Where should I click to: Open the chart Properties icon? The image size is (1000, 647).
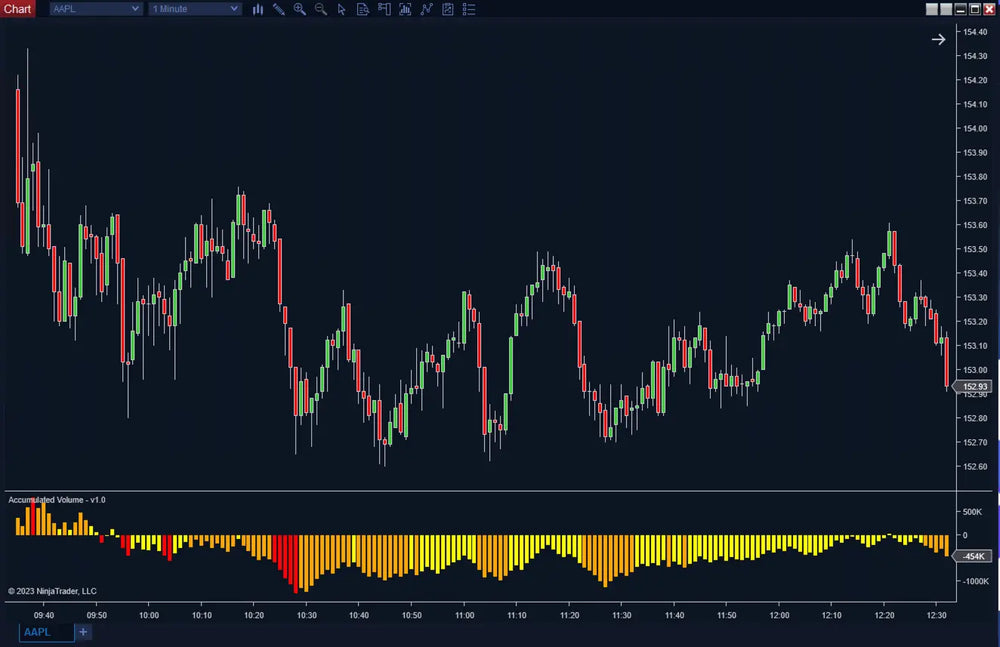pyautogui.click(x=448, y=9)
